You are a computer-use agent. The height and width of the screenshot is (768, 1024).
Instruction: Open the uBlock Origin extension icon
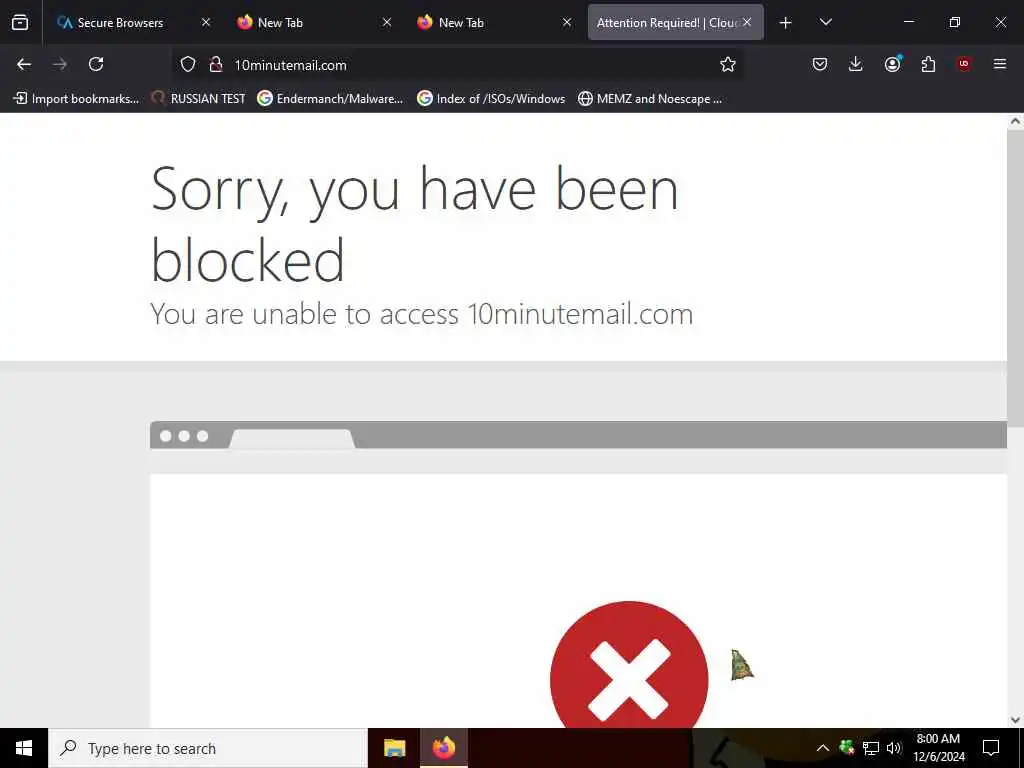click(x=964, y=64)
